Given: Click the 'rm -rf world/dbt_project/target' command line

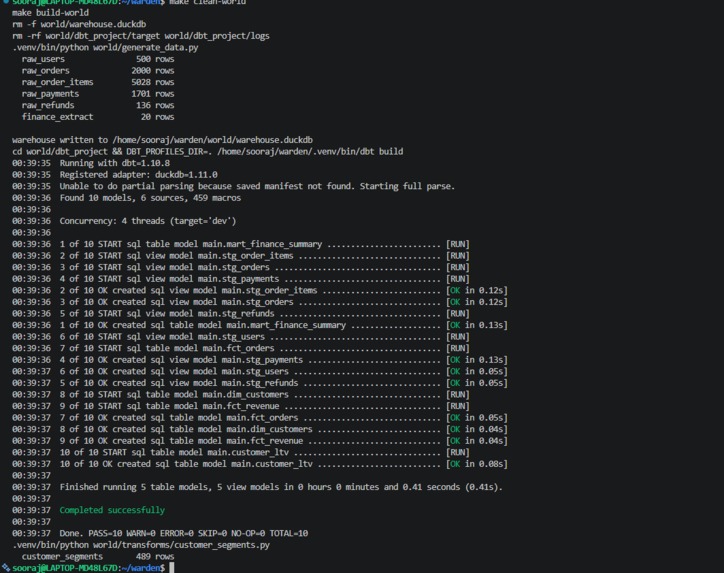Looking at the screenshot, I should (141, 36).
